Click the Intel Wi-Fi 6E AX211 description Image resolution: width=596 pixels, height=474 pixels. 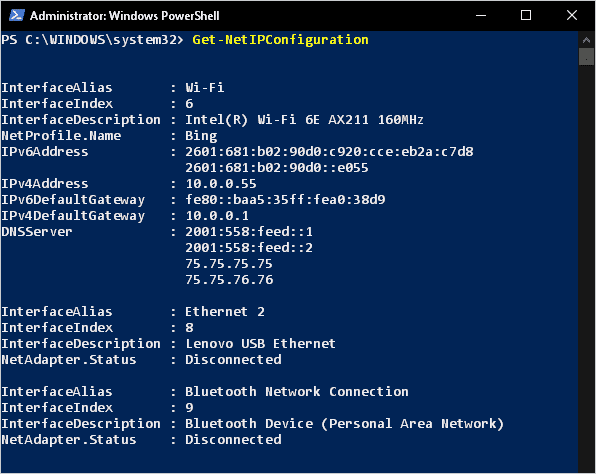click(304, 120)
